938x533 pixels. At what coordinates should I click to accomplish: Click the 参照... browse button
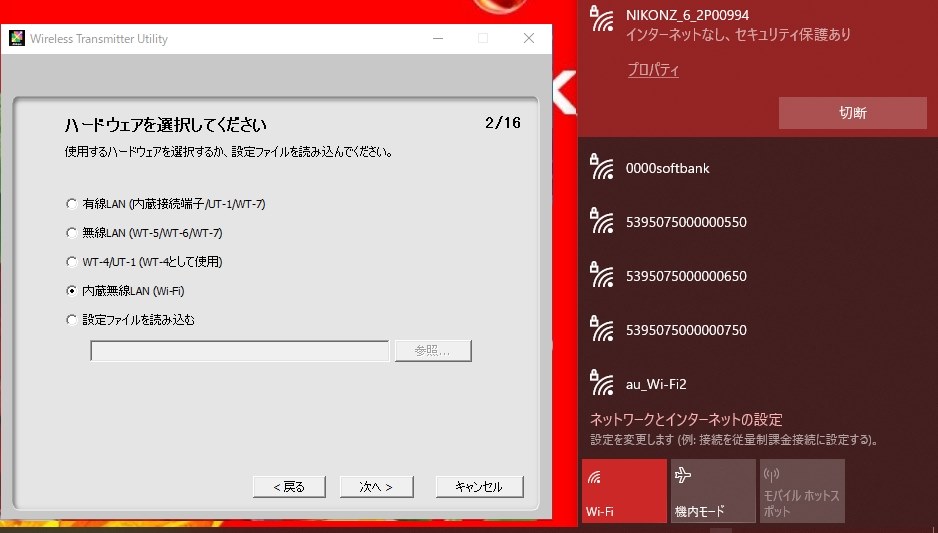[433, 351]
